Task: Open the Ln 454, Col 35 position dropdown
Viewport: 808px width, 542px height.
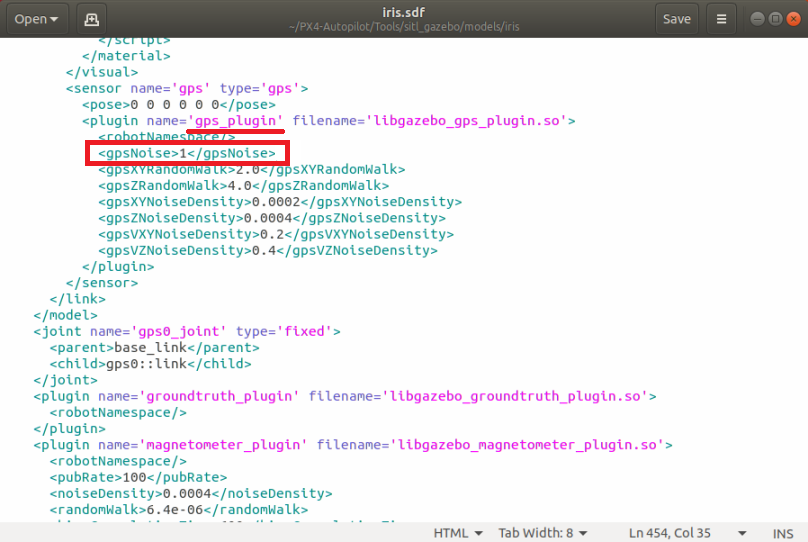Action: click(x=687, y=533)
